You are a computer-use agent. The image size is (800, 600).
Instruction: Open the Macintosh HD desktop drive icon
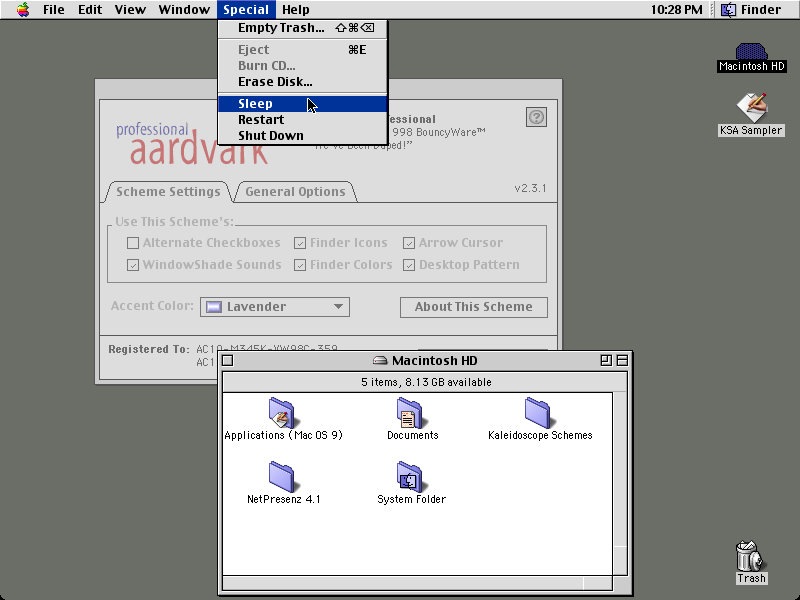pyautogui.click(x=751, y=52)
